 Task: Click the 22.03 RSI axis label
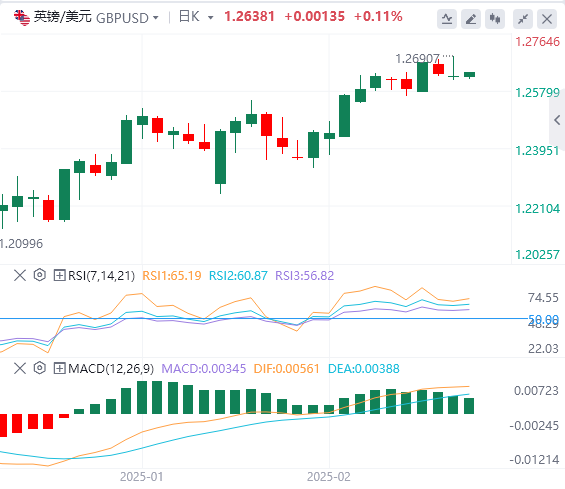tap(543, 349)
